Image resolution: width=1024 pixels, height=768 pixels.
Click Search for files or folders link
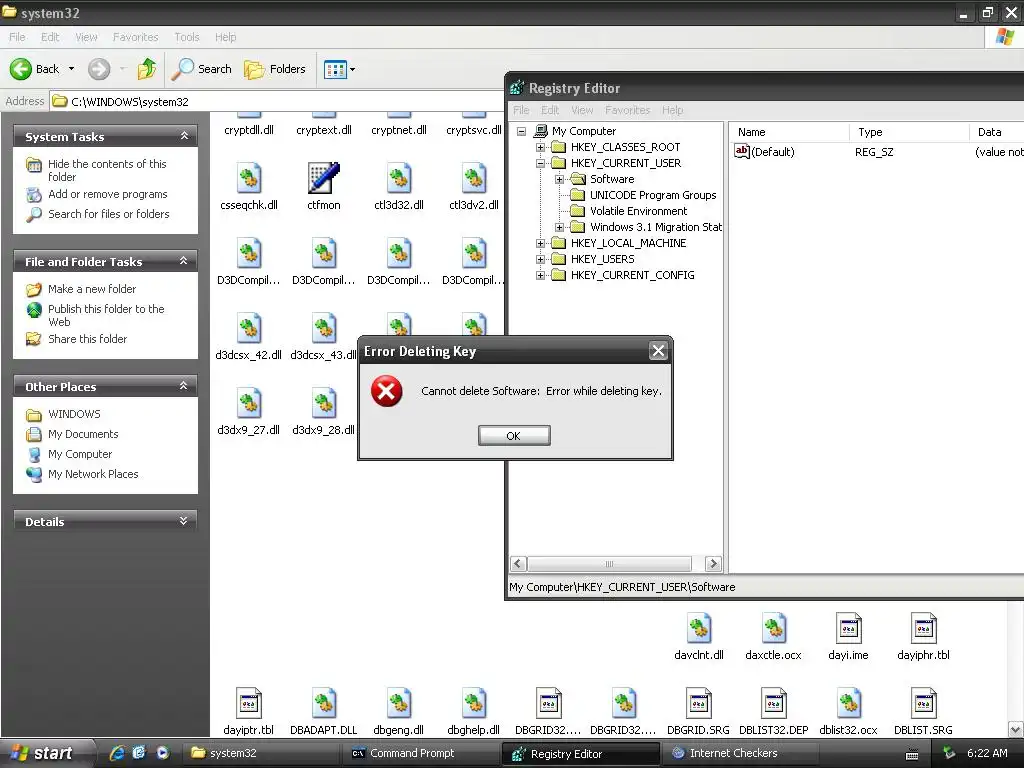point(108,214)
